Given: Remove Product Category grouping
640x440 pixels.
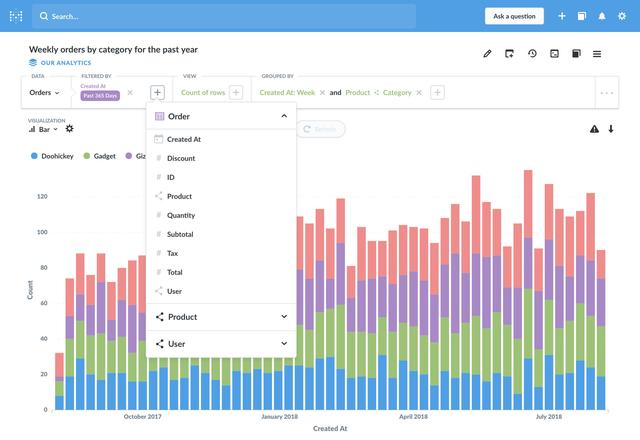Looking at the screenshot, I should point(419,93).
